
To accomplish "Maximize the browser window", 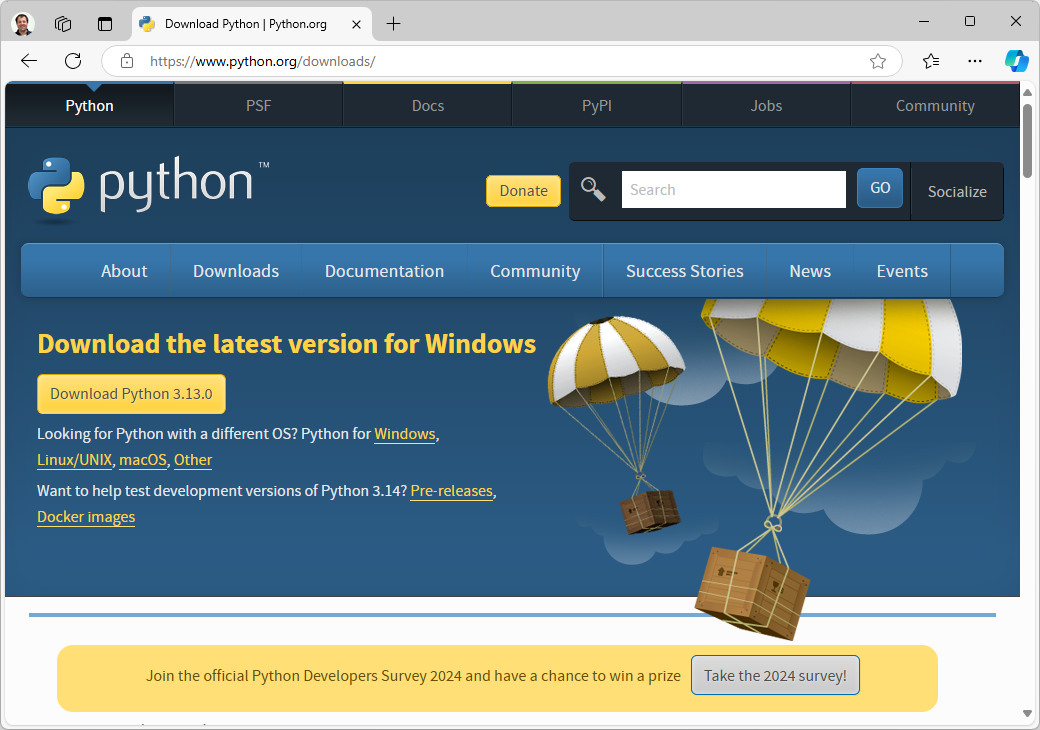I will pos(970,22).
